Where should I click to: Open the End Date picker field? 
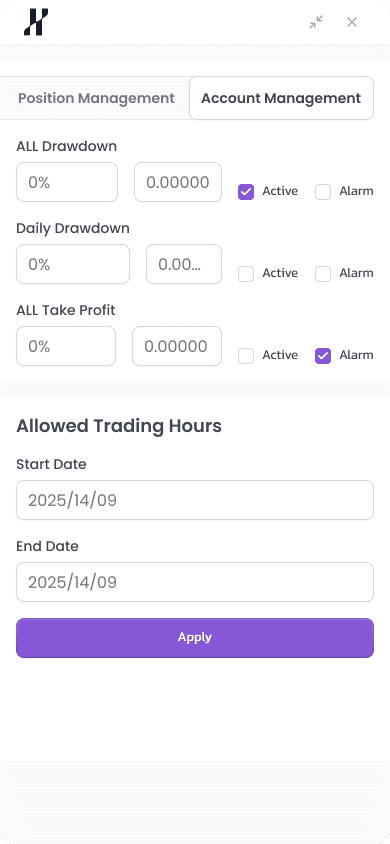(x=195, y=582)
